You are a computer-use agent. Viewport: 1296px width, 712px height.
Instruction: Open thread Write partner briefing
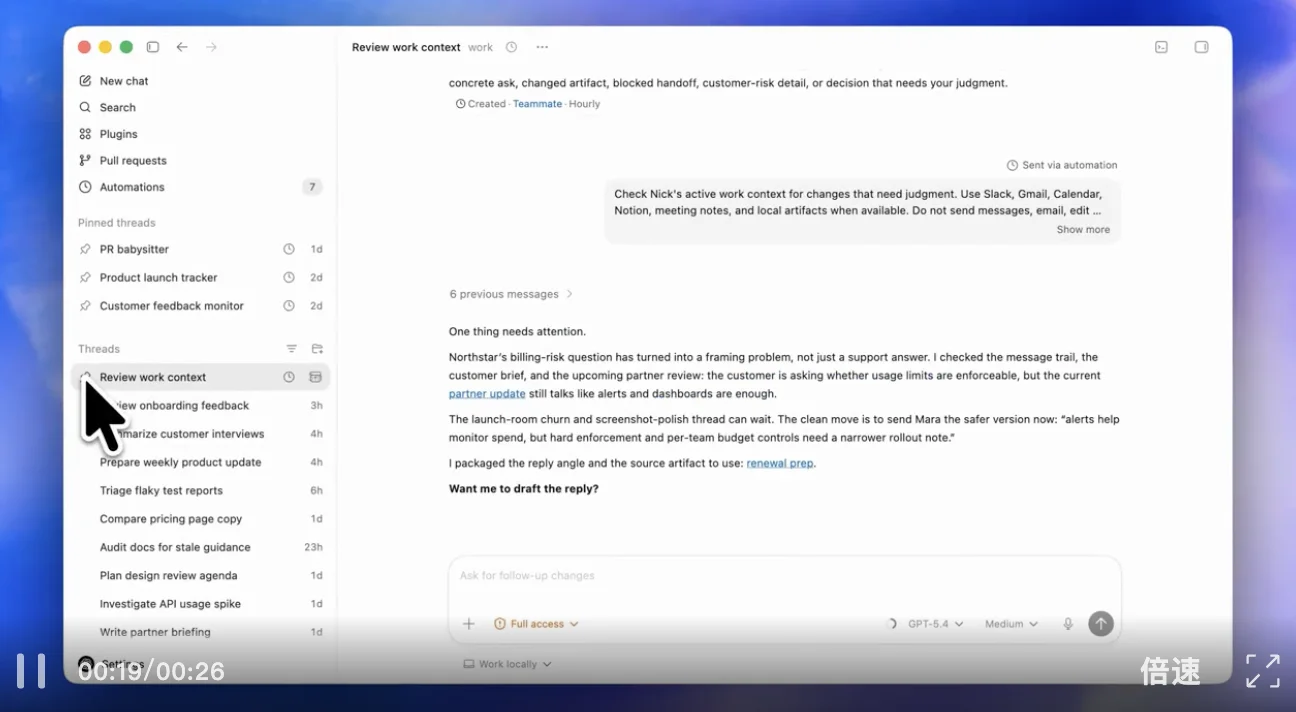pyautogui.click(x=155, y=632)
